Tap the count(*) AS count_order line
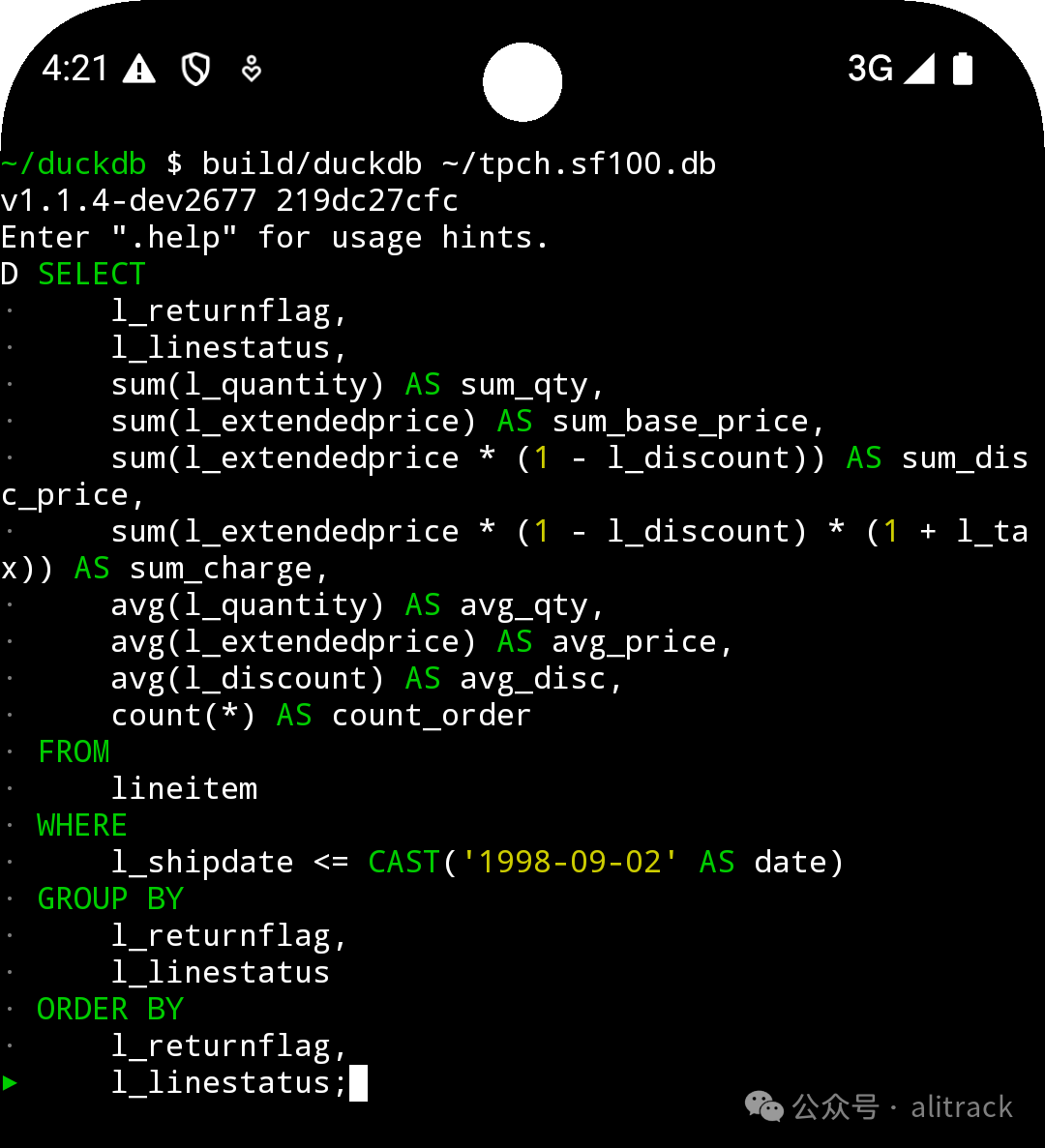This screenshot has height=1148, width=1045. point(320,716)
